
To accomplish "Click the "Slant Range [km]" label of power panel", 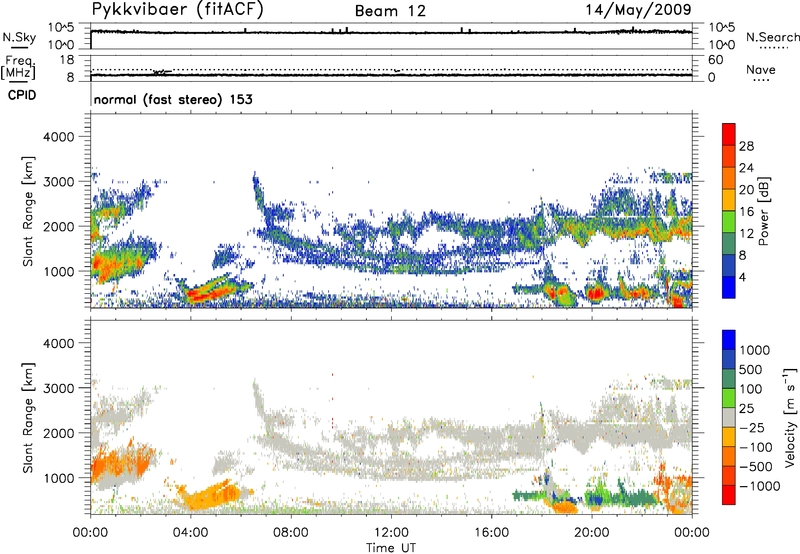I will coord(28,211).
